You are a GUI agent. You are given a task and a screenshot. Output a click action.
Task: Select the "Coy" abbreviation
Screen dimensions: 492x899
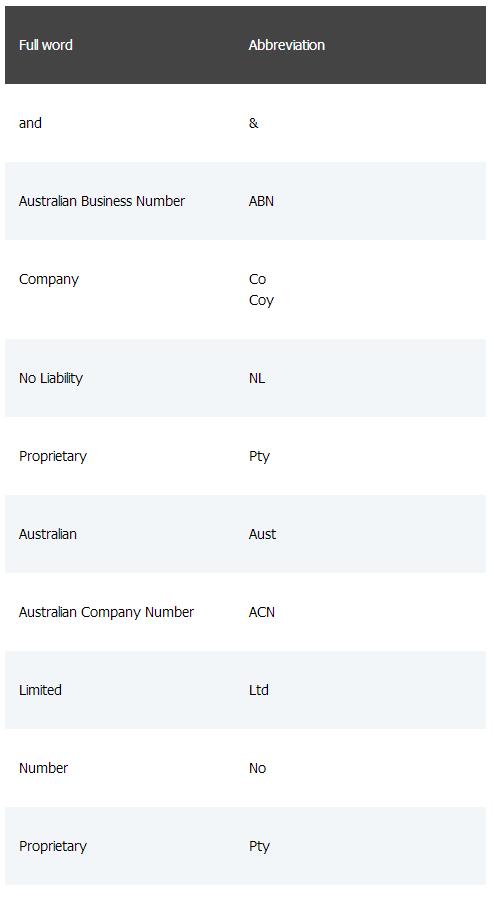tap(261, 300)
